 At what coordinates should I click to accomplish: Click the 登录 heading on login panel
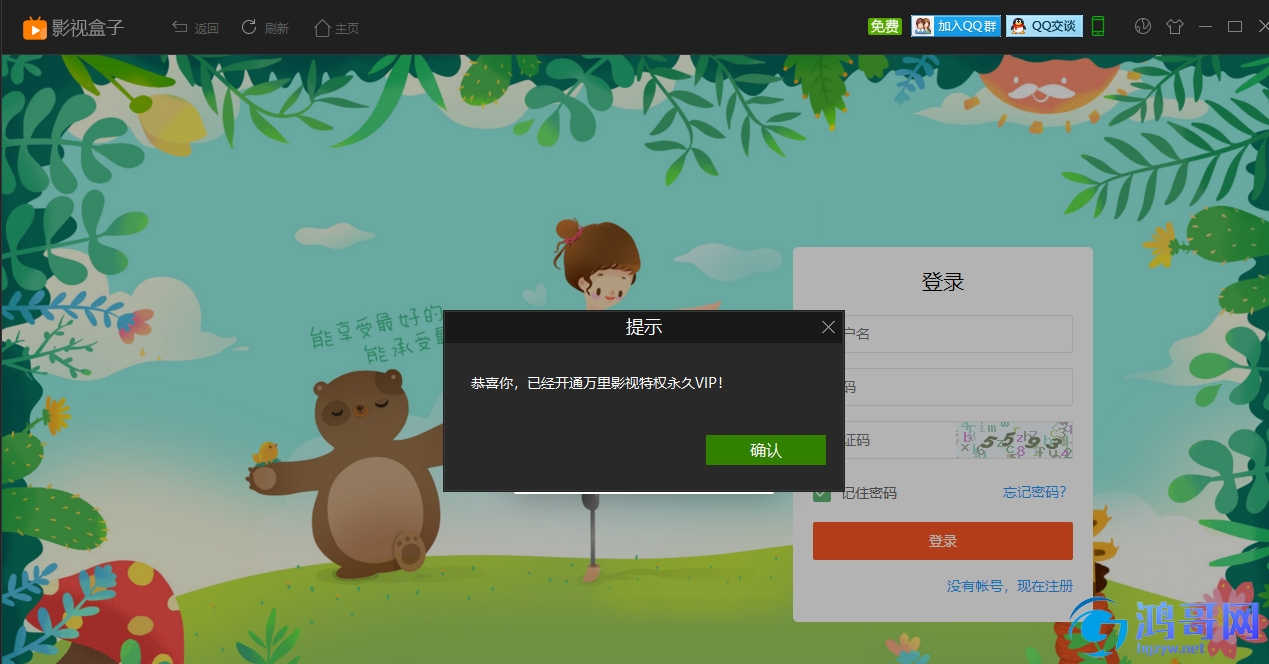coord(943,282)
